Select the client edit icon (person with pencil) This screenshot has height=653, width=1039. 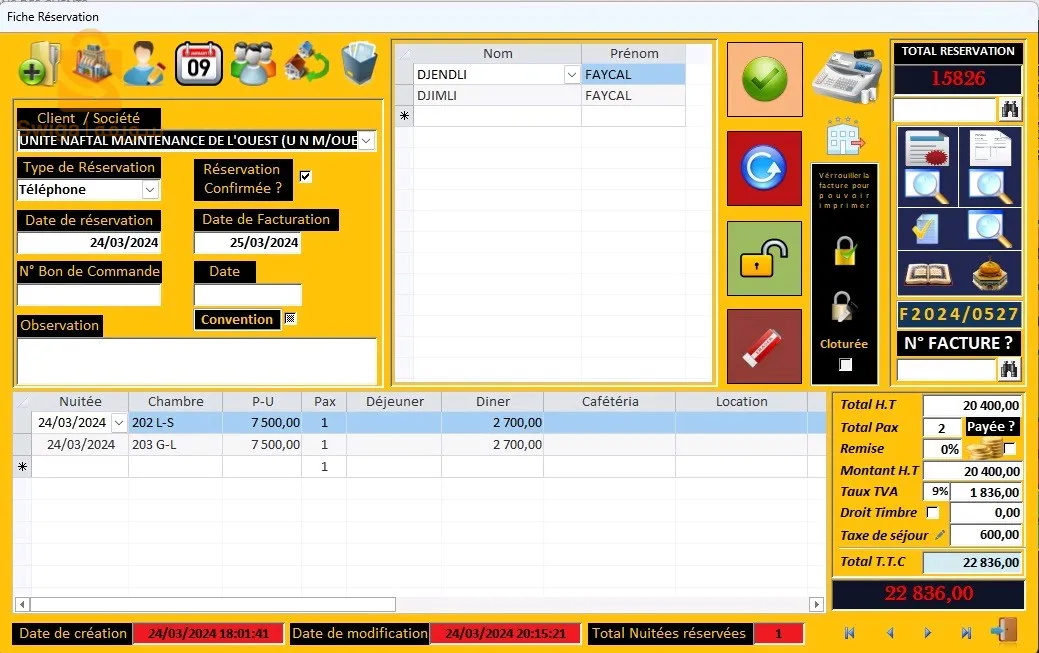tap(145, 61)
